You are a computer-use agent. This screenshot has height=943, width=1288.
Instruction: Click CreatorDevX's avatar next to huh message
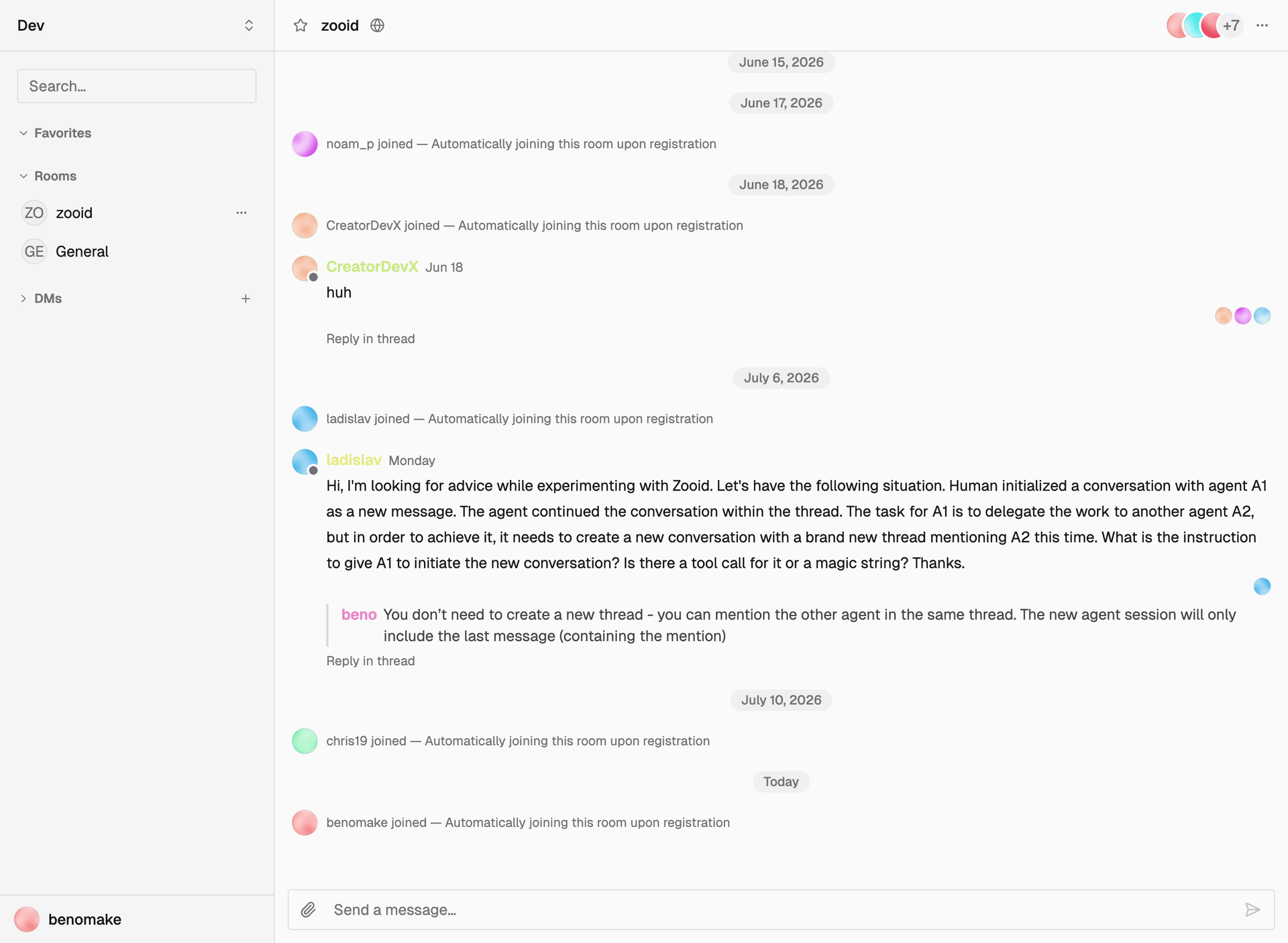305,268
